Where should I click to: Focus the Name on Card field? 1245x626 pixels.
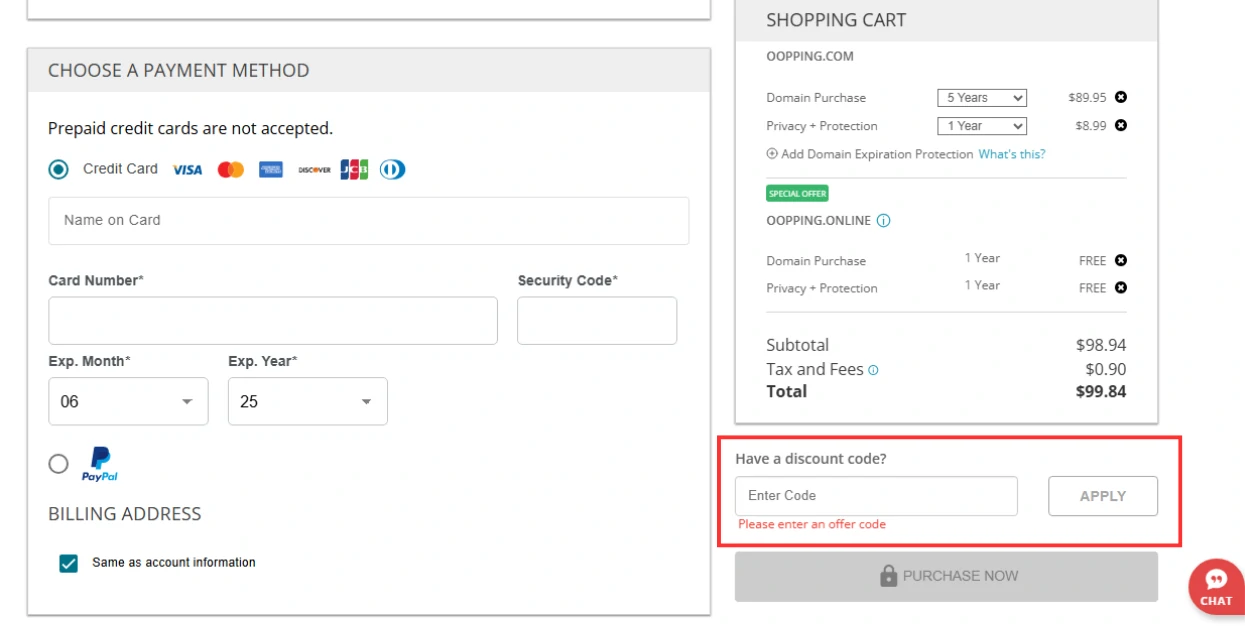pos(368,220)
